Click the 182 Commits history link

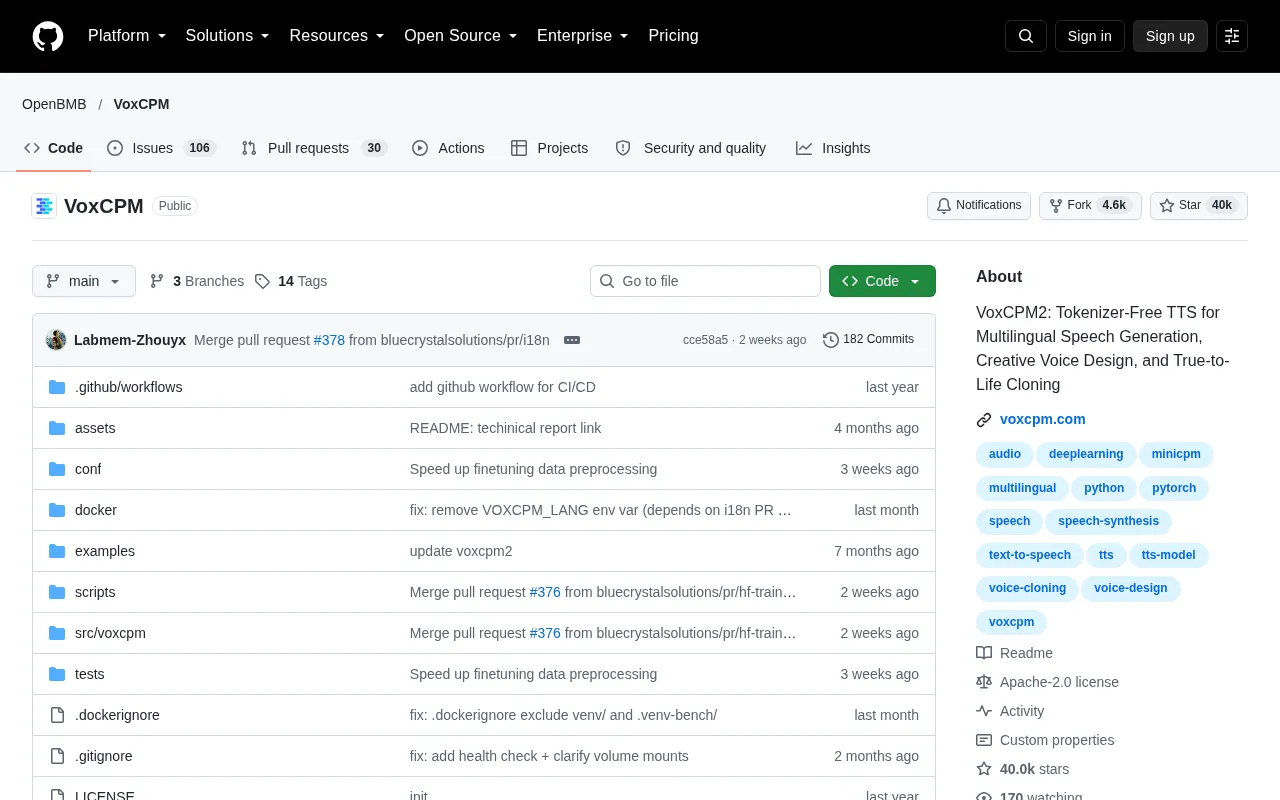pos(868,340)
